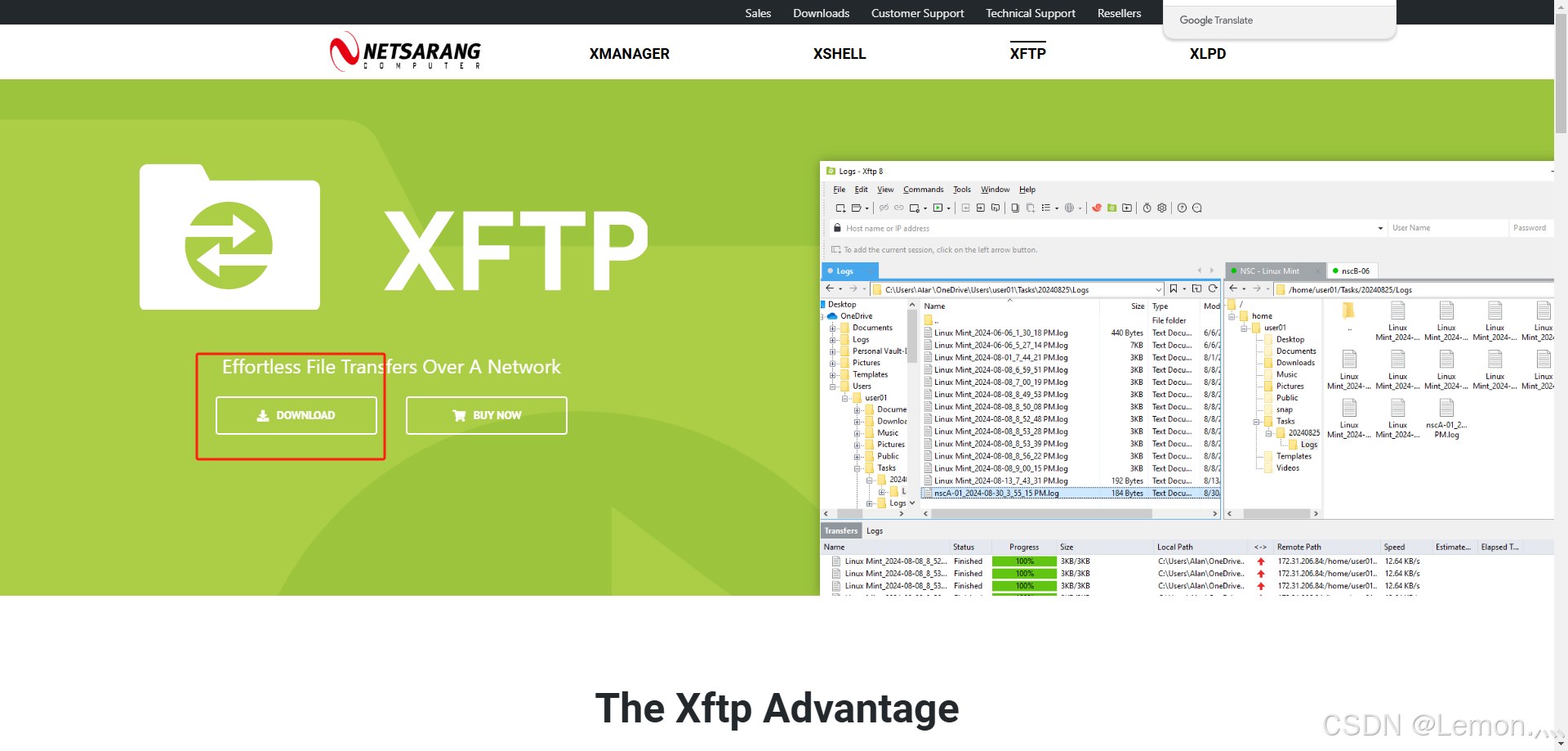This screenshot has width=1568, height=751.
Task: Open Customer Support in top bar
Action: (x=918, y=13)
